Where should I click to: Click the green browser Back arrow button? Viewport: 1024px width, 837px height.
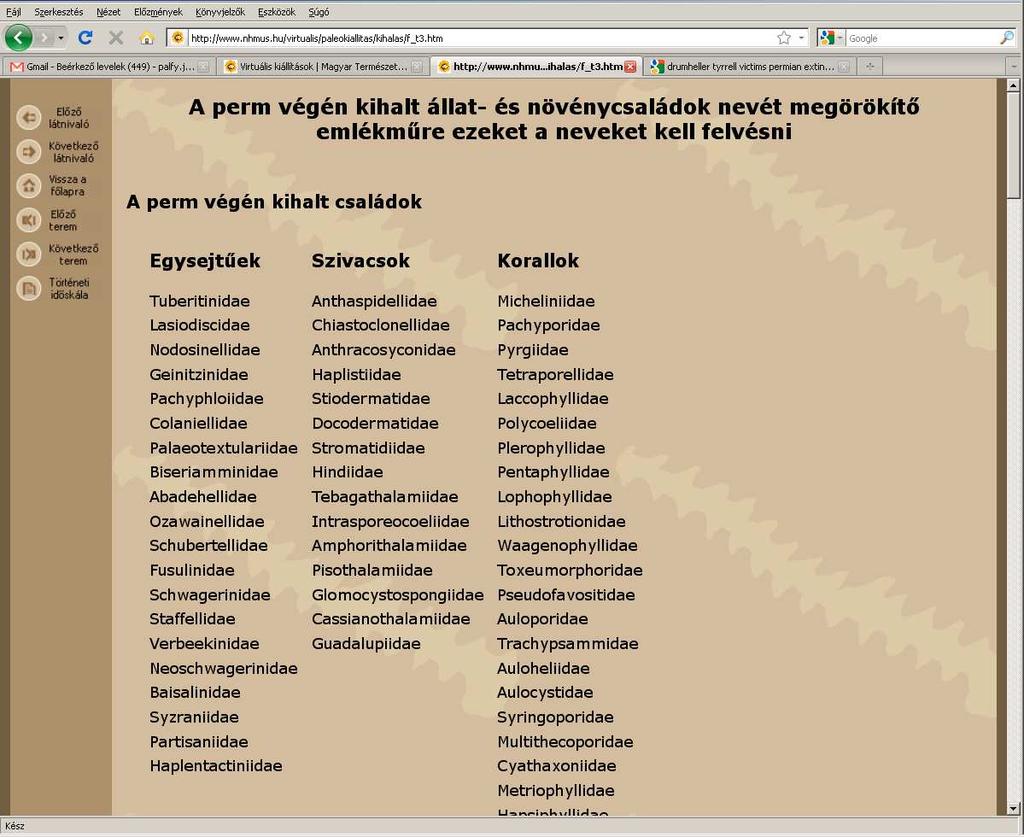point(18,38)
